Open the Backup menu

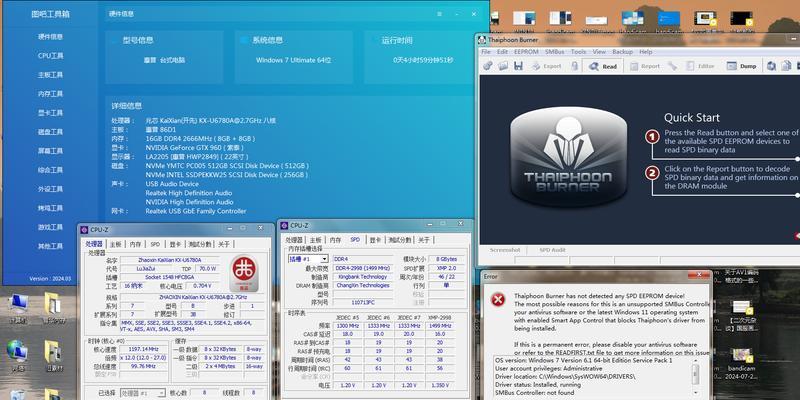(622, 52)
